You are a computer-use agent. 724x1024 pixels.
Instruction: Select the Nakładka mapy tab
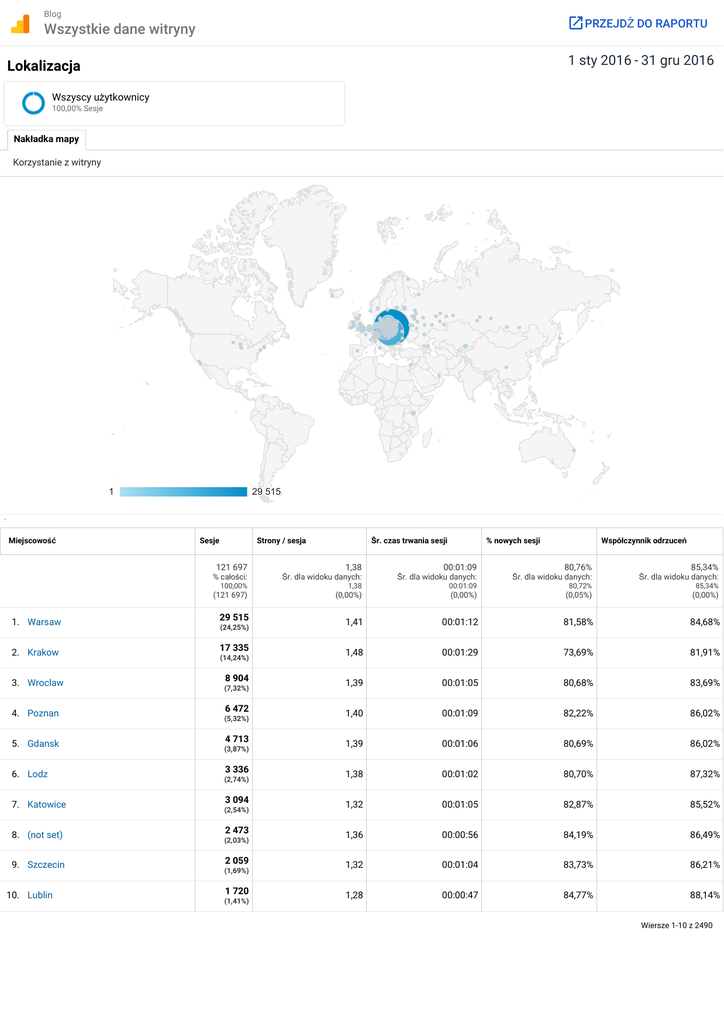coord(46,139)
